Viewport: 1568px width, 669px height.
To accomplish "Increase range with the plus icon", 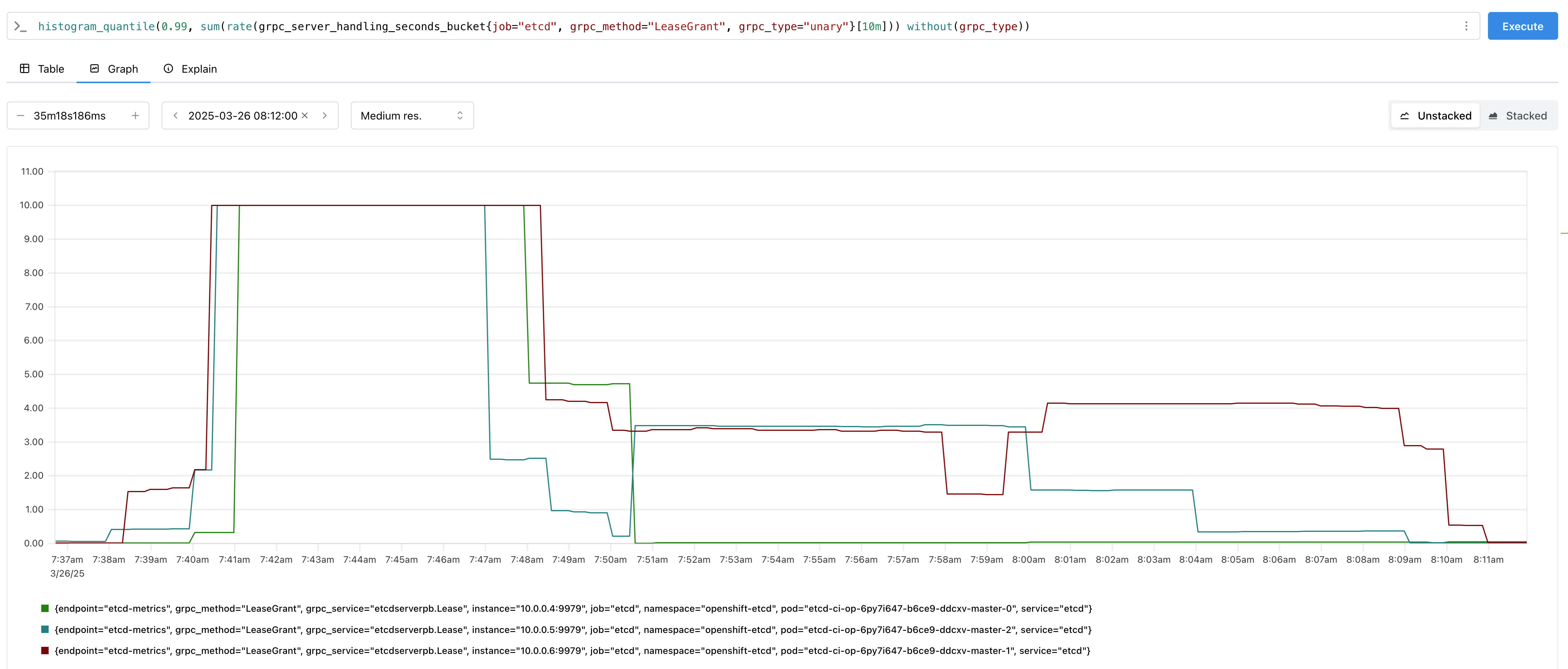I will coord(135,116).
